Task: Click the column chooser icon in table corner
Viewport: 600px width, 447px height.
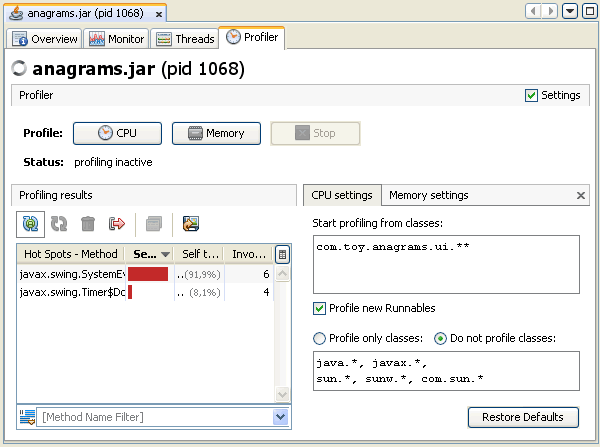Action: pos(283,255)
